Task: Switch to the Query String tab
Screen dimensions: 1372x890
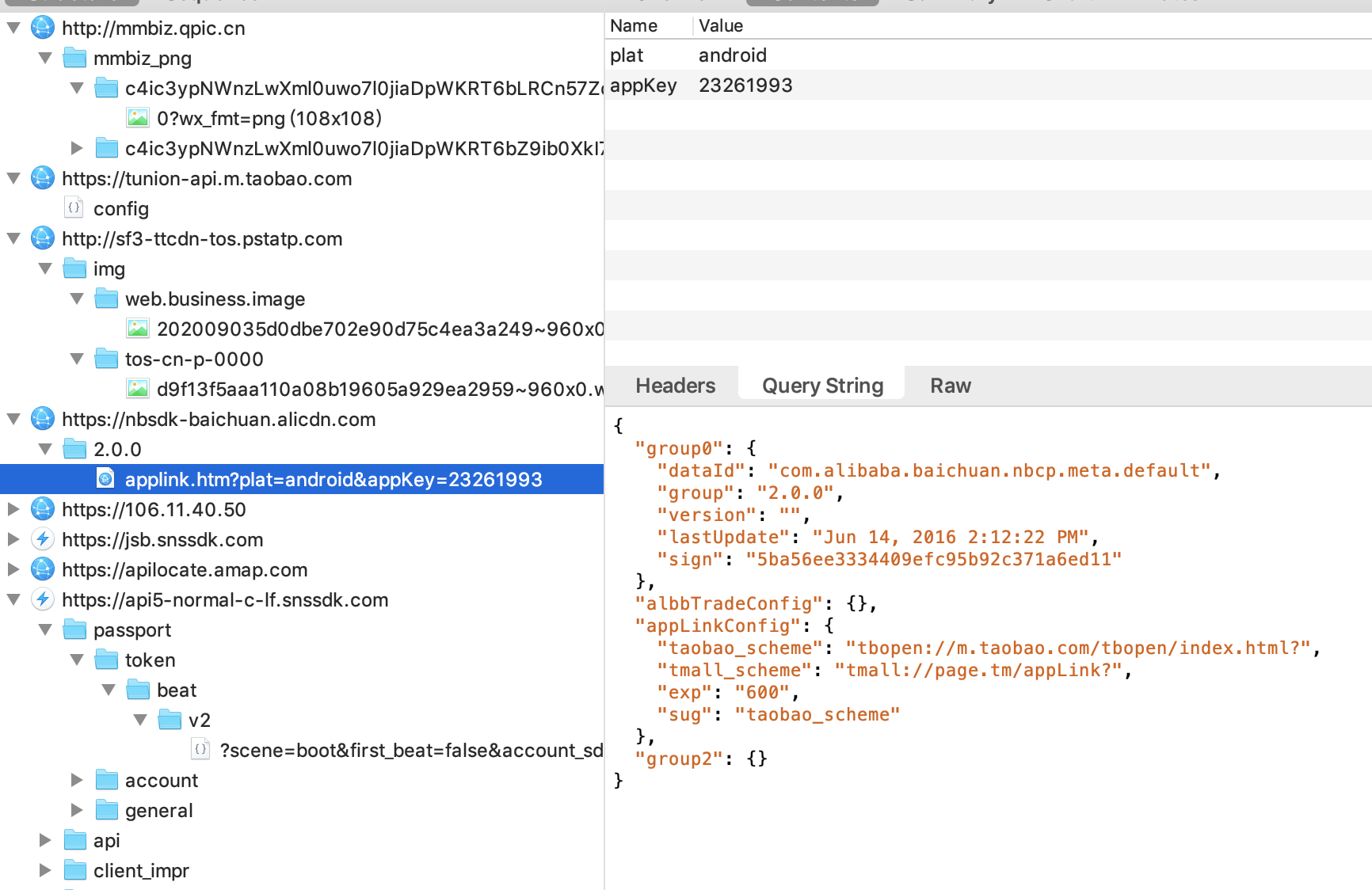Action: tap(822, 386)
